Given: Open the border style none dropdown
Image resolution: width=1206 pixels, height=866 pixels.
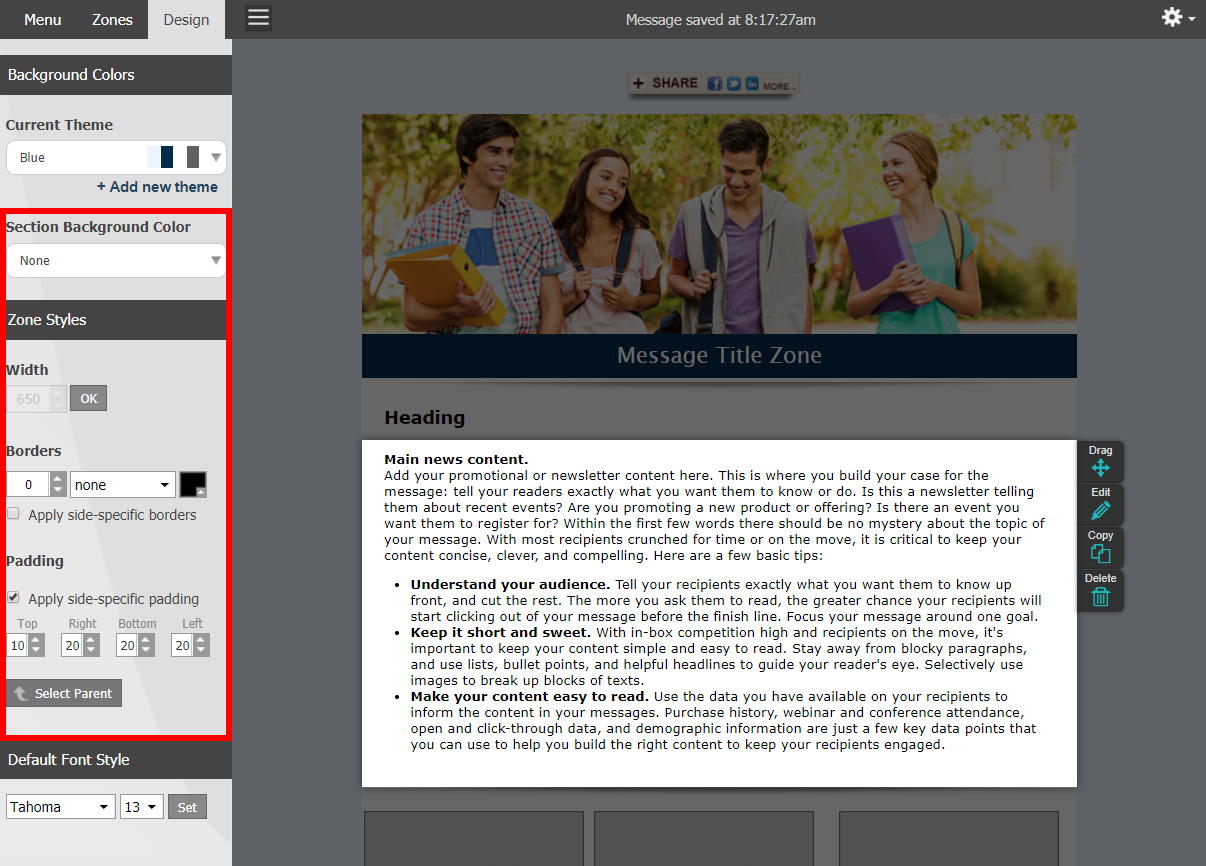Looking at the screenshot, I should point(122,485).
